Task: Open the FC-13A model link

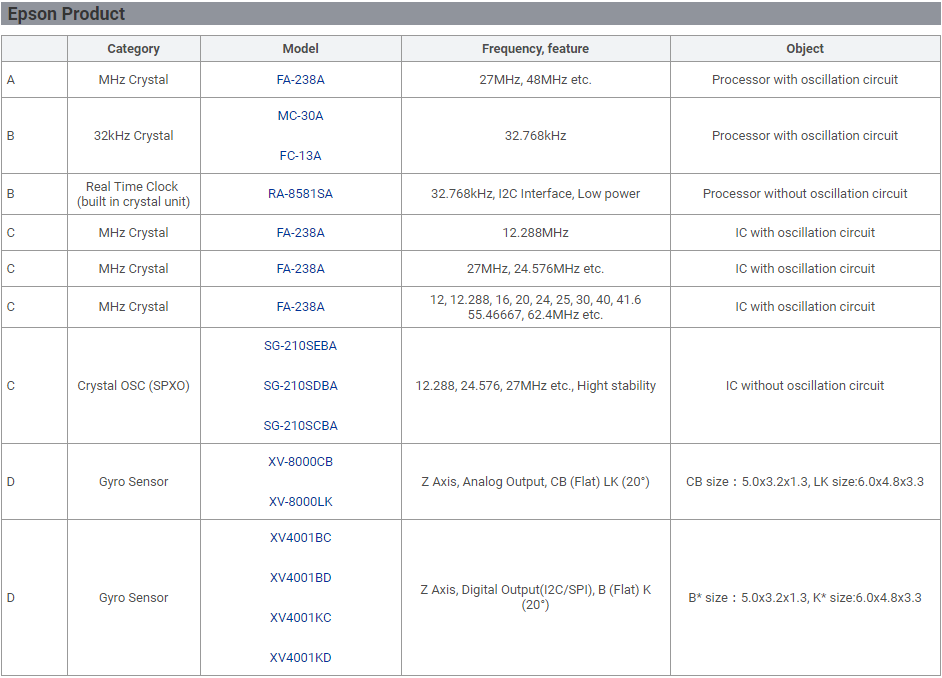Action: (300, 156)
